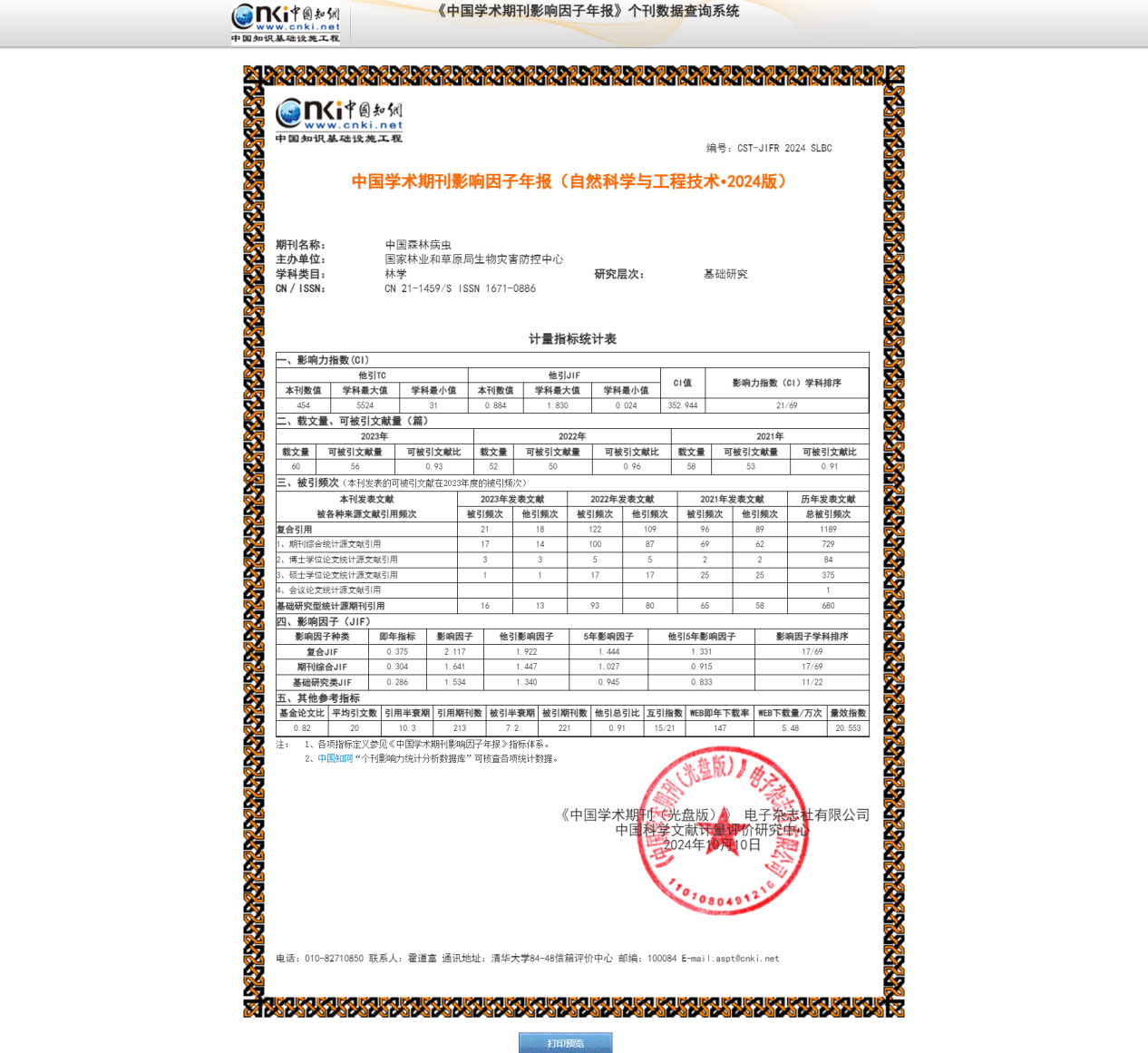Viewport: 1148px width, 1053px height.
Task: Click the 期刊综合JIF row label
Action: (322, 667)
